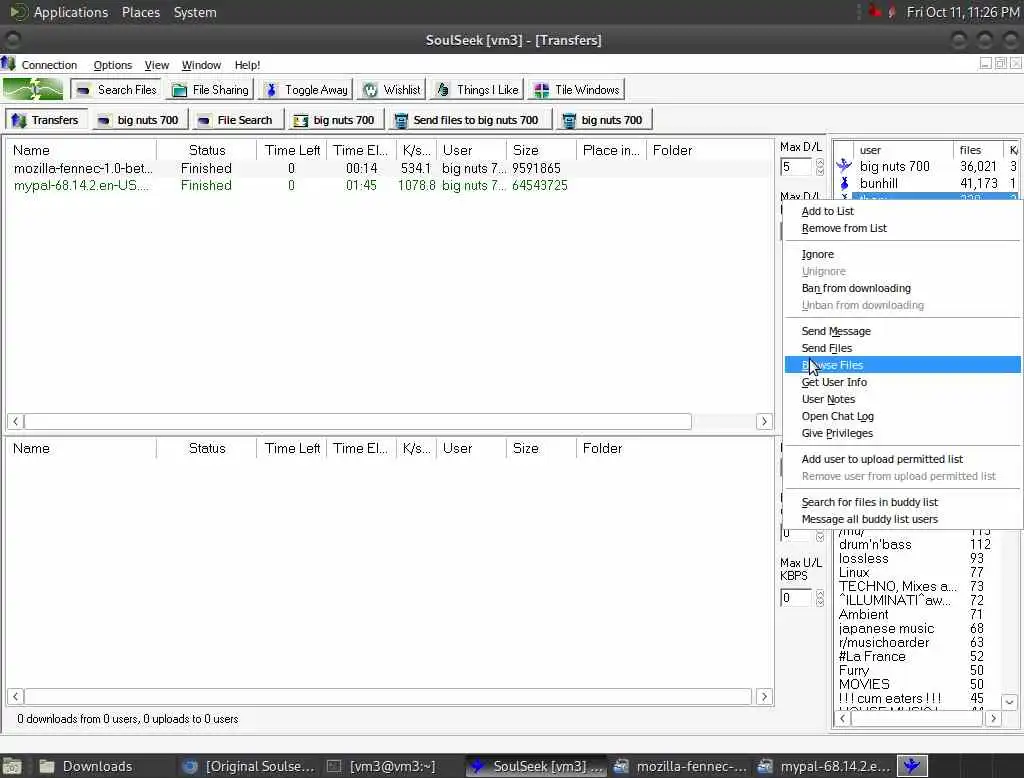The height and width of the screenshot is (778, 1024).
Task: Open the Connection menu
Action: (x=49, y=65)
